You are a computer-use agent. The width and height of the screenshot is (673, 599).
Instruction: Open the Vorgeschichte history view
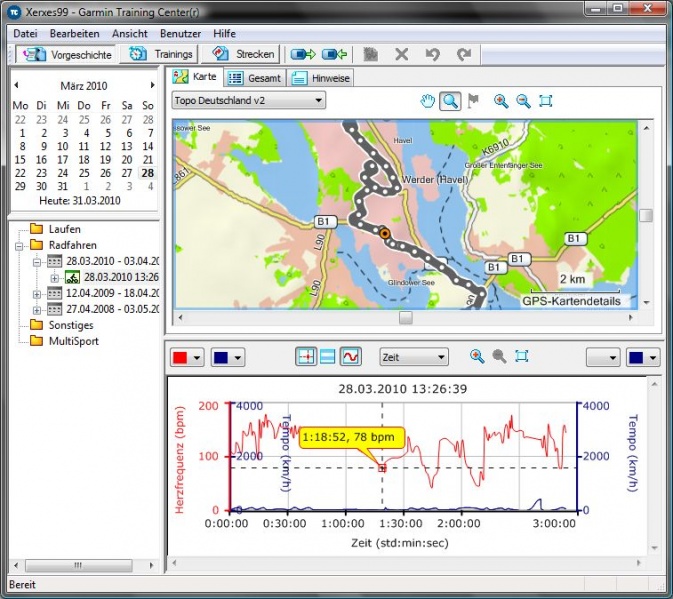(67, 54)
